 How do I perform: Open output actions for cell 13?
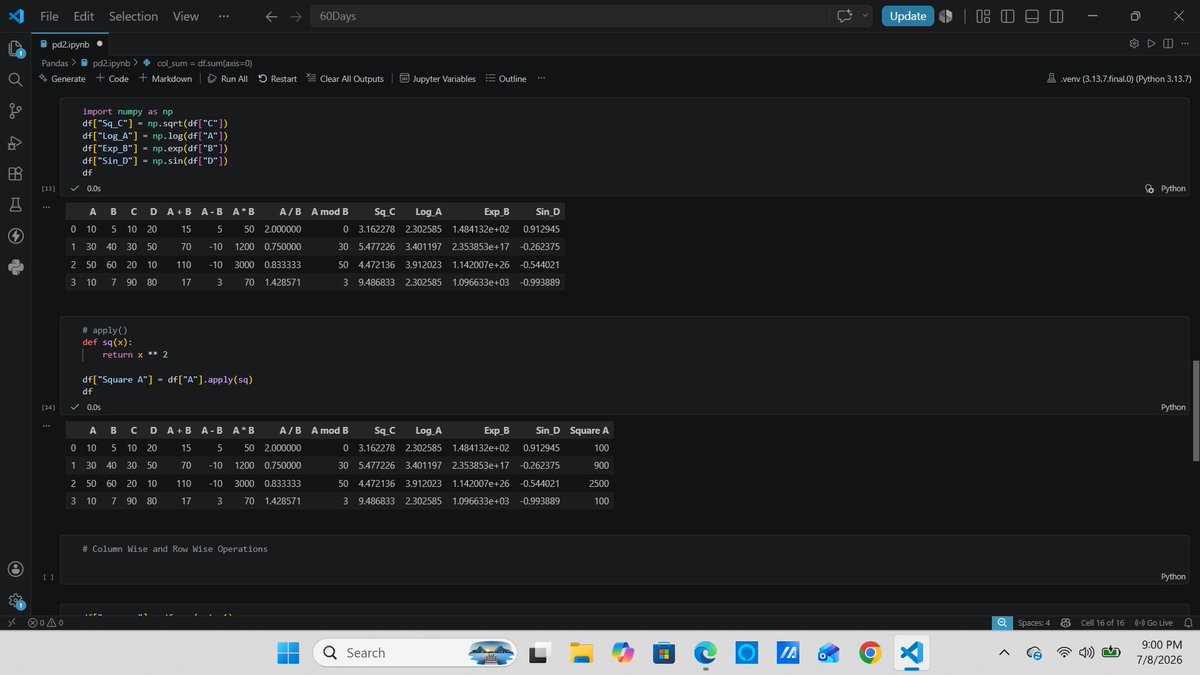[46, 207]
